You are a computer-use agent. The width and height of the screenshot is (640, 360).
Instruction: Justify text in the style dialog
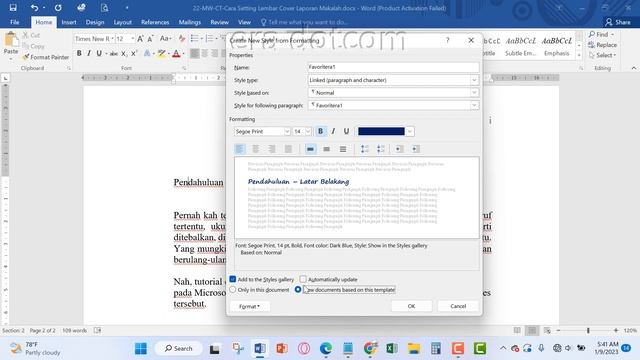point(288,149)
